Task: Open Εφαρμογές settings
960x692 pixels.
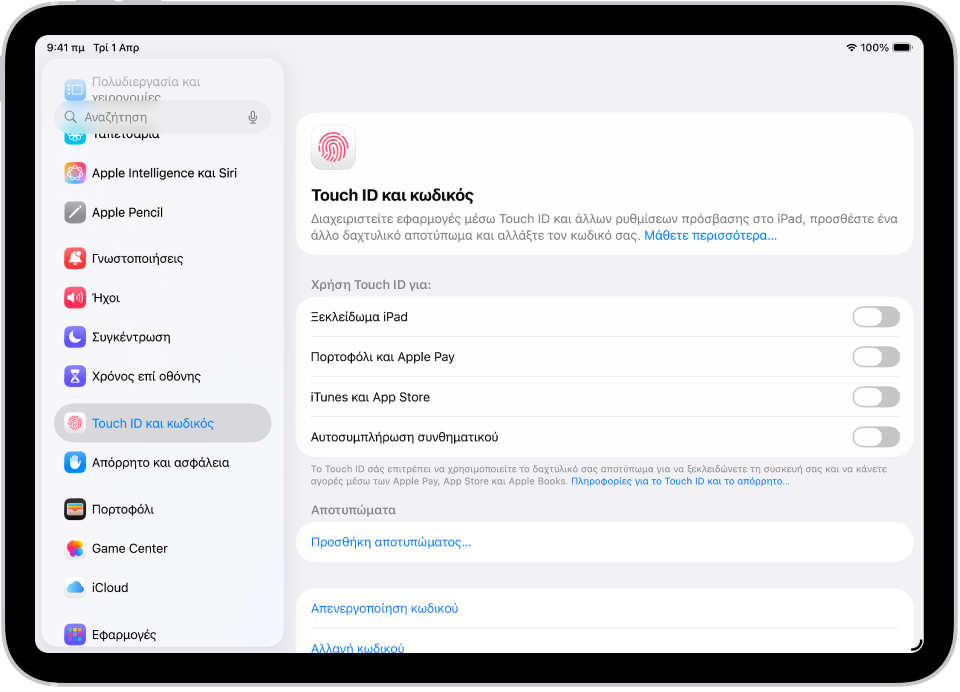Action: click(163, 634)
